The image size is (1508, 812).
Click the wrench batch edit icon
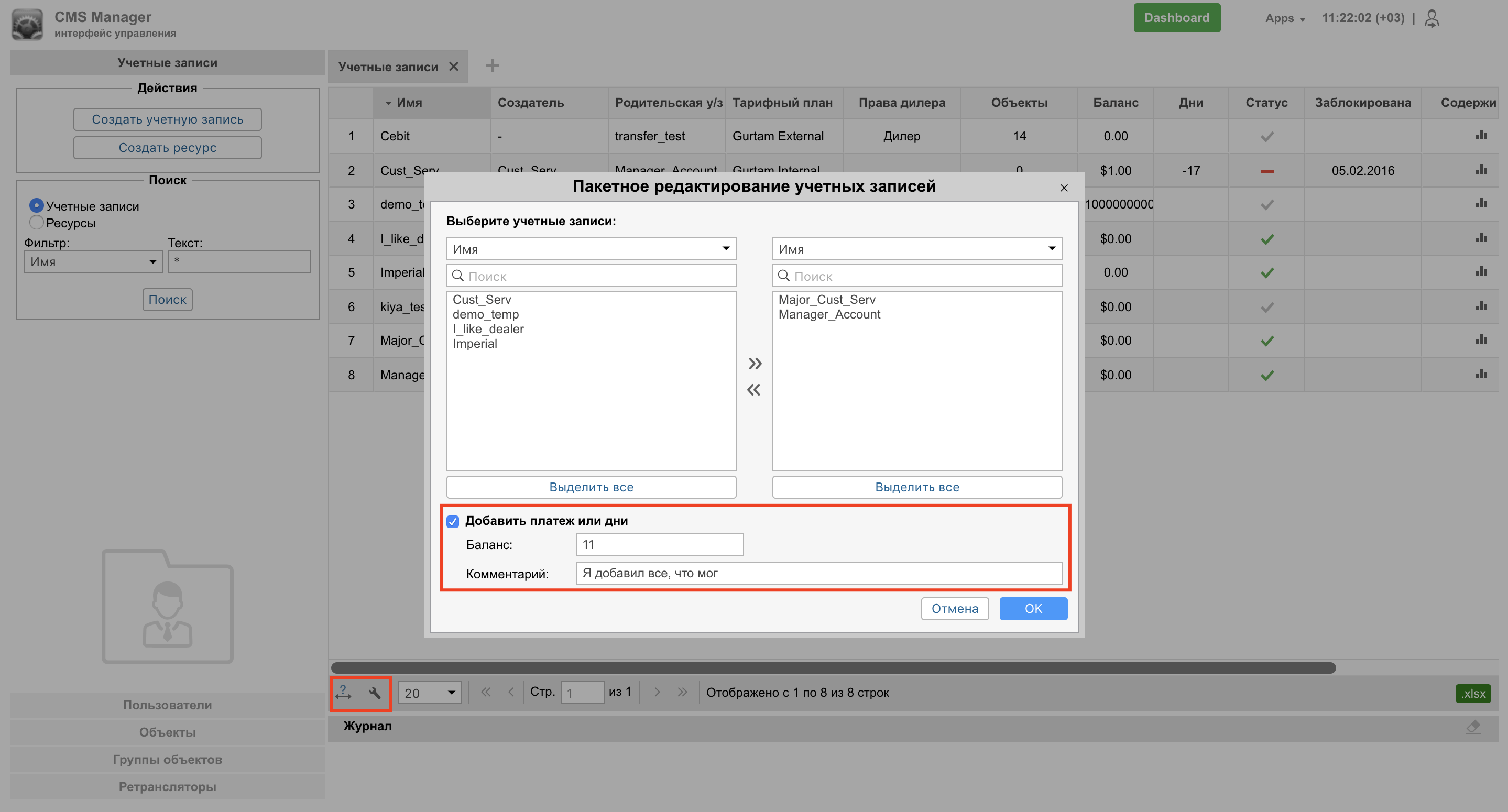[375, 693]
